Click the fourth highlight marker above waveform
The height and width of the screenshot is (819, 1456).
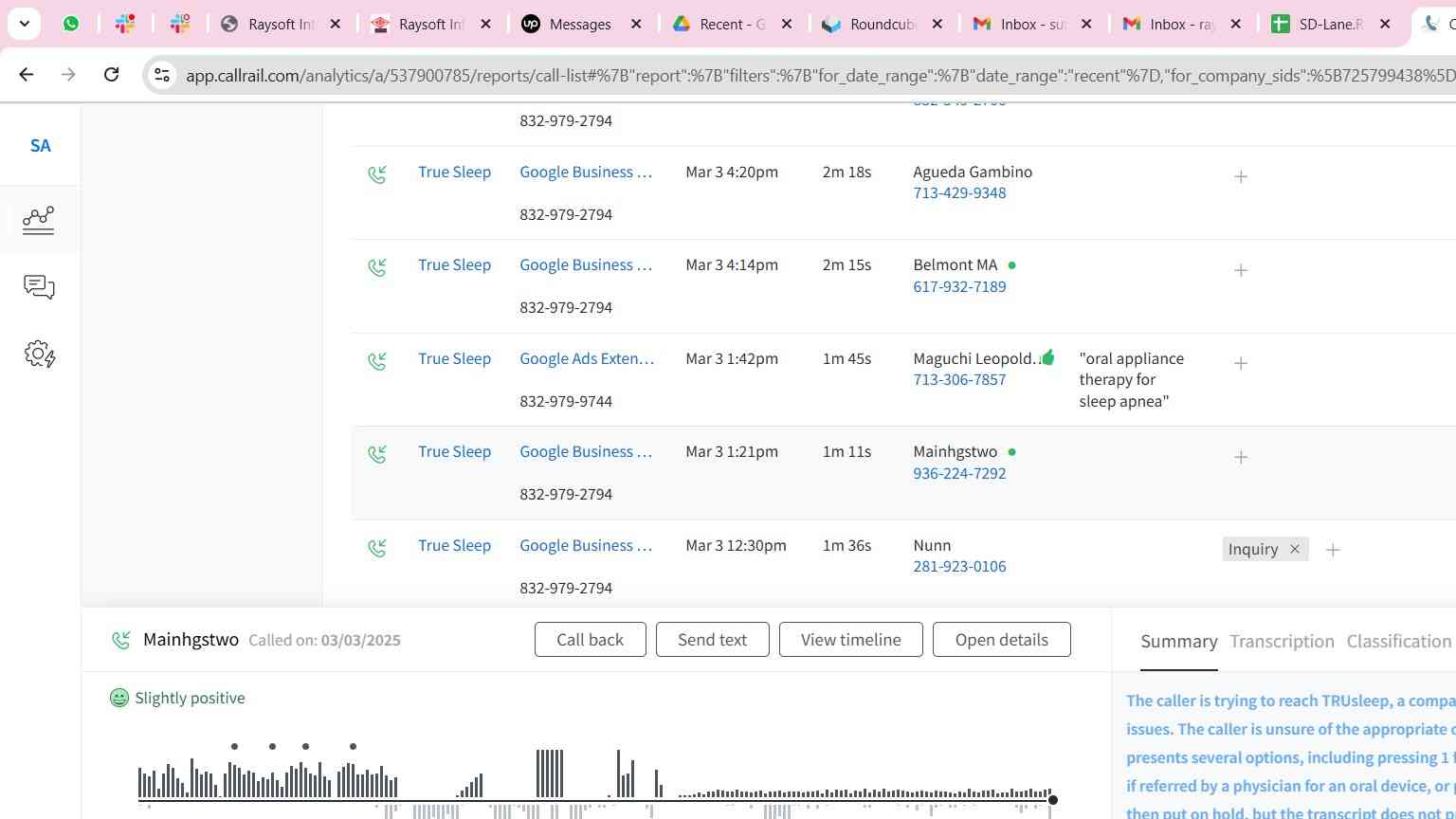(353, 747)
